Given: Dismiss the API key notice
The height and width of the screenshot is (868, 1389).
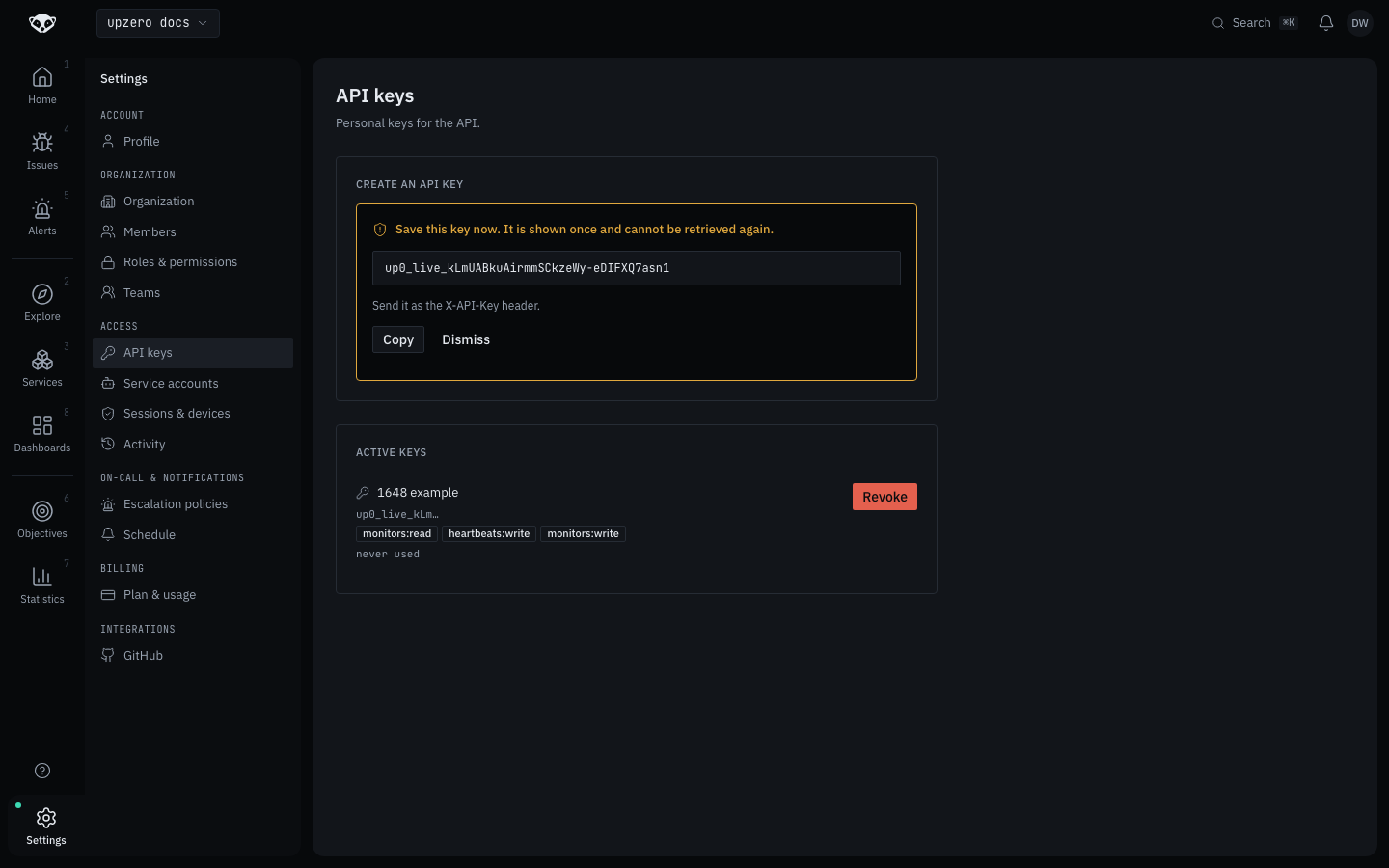Looking at the screenshot, I should click(x=466, y=339).
